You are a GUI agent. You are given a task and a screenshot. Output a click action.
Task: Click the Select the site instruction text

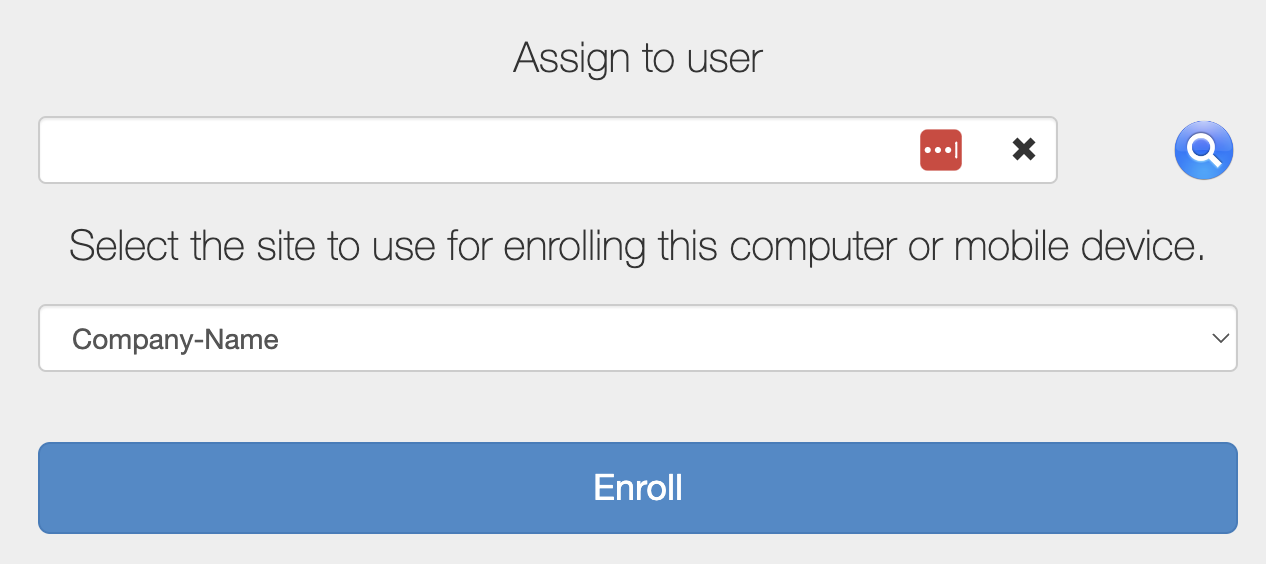[x=637, y=246]
